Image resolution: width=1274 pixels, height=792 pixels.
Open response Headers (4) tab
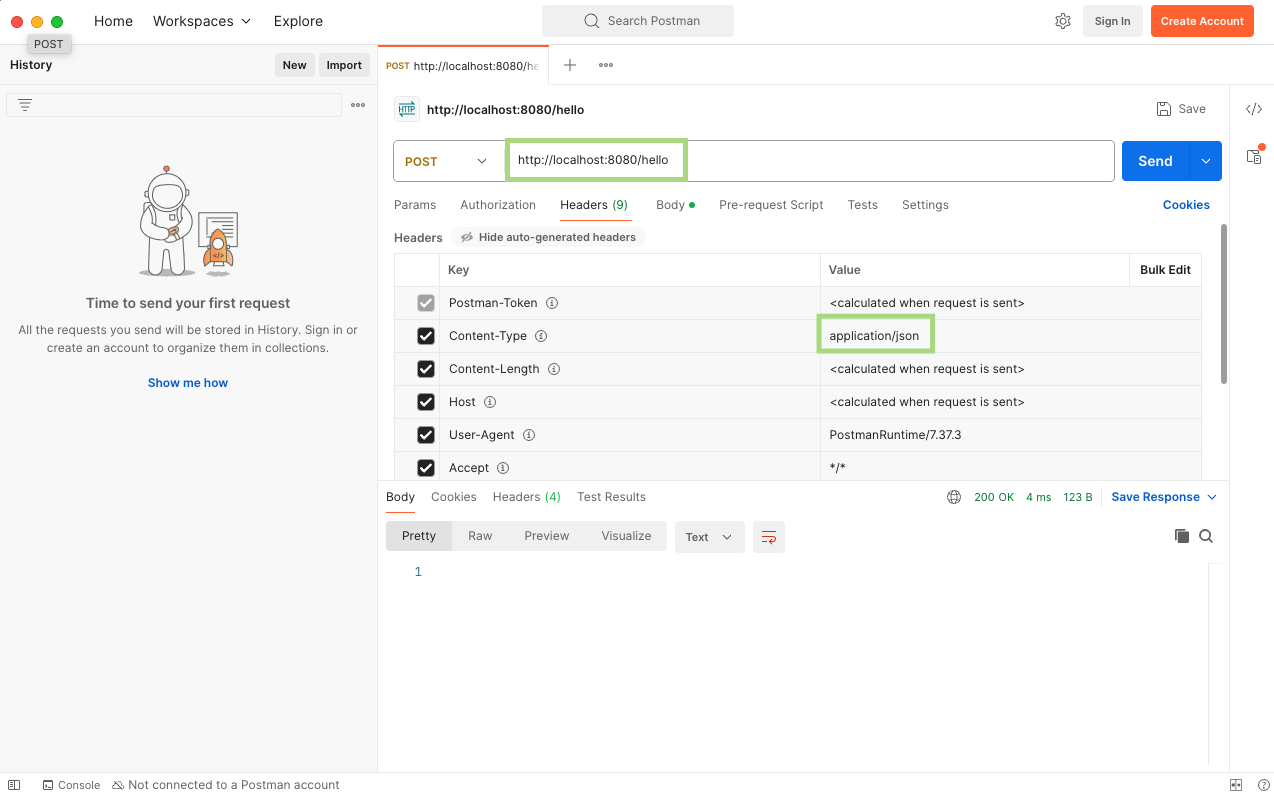[526, 497]
